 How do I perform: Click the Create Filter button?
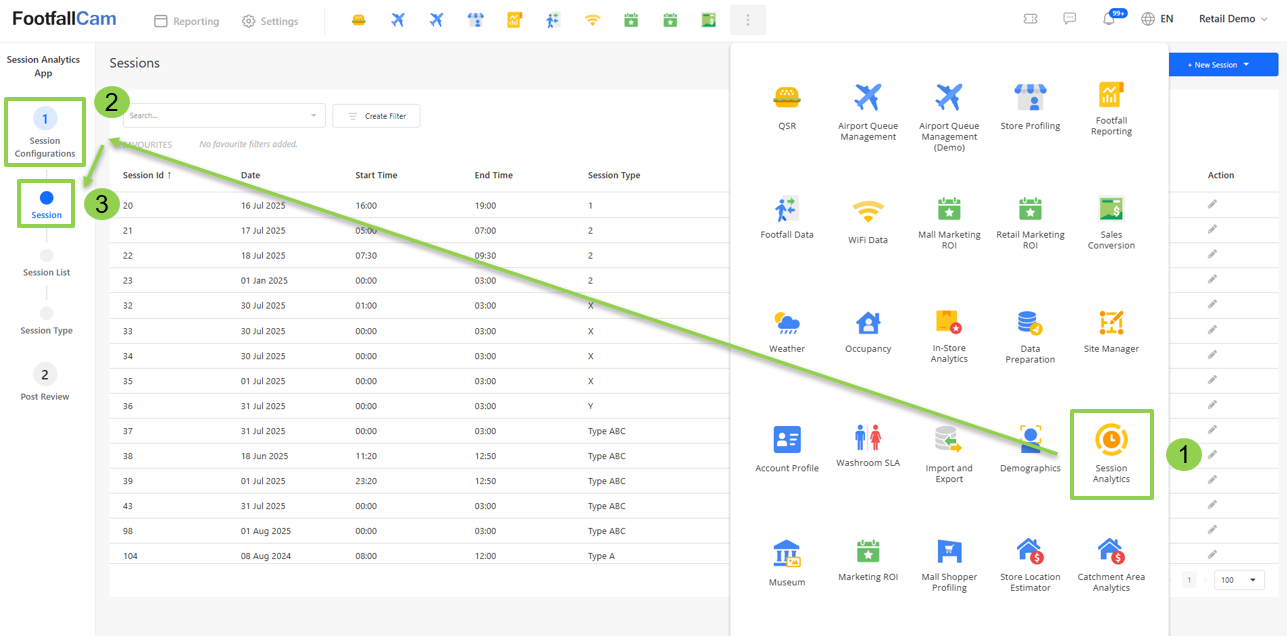pos(376,116)
